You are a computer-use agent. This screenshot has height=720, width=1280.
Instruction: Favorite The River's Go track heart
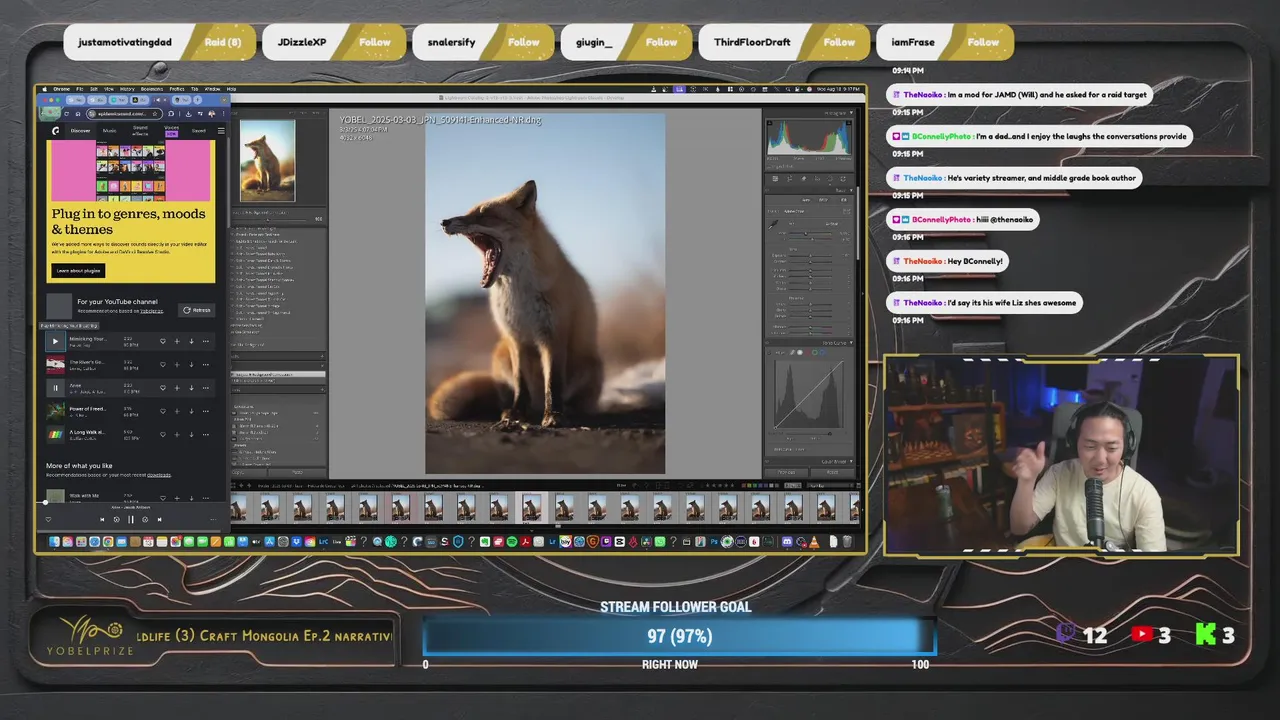pos(163,364)
